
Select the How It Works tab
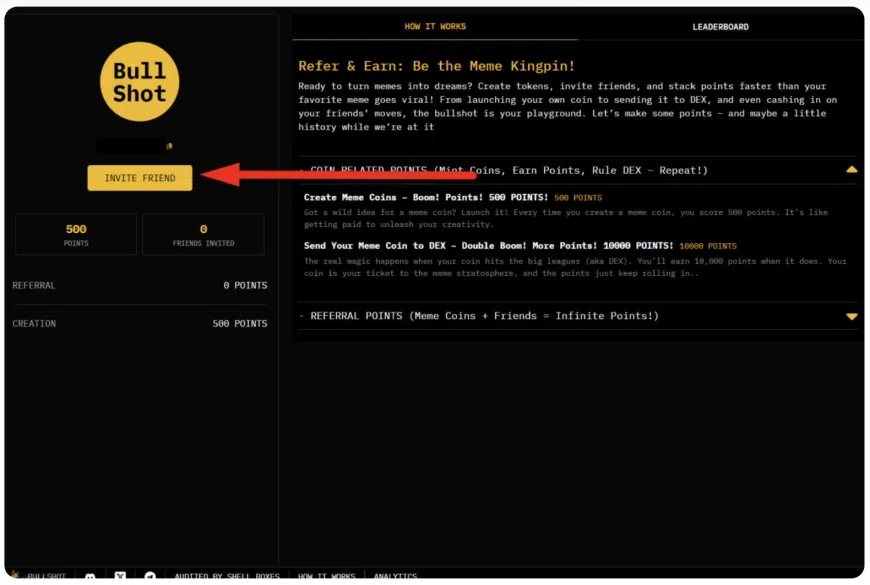click(x=435, y=27)
